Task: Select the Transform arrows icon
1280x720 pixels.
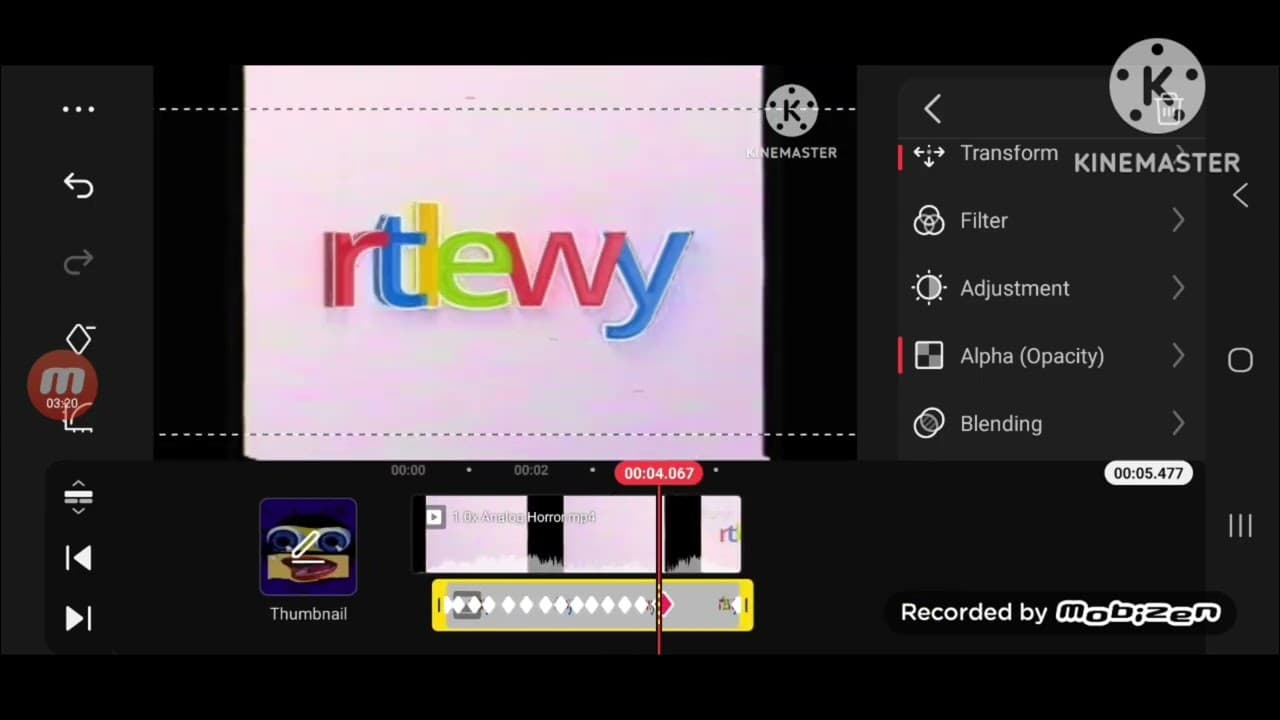Action: pos(929,154)
